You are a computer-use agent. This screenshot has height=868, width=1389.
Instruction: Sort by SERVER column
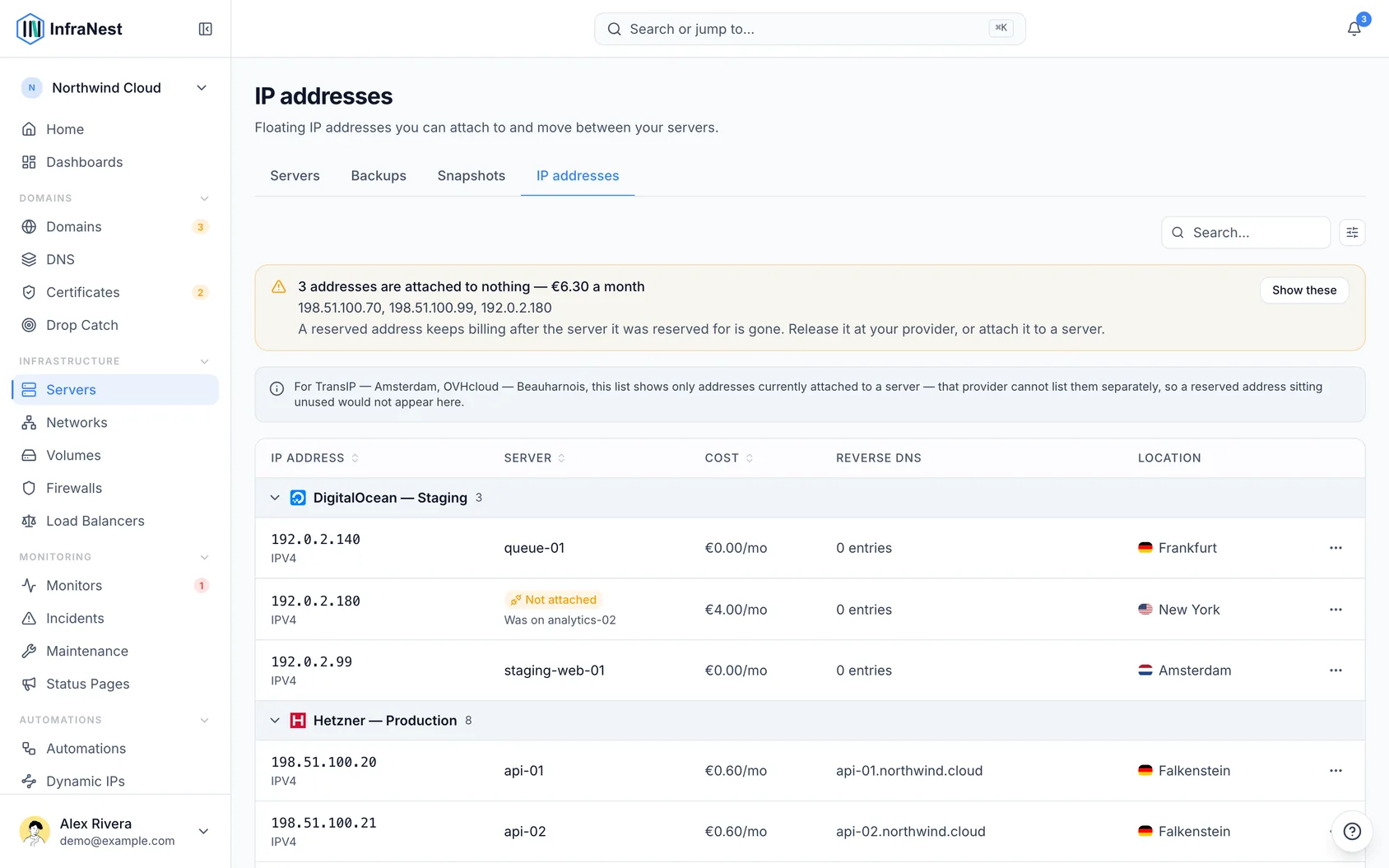click(x=535, y=458)
